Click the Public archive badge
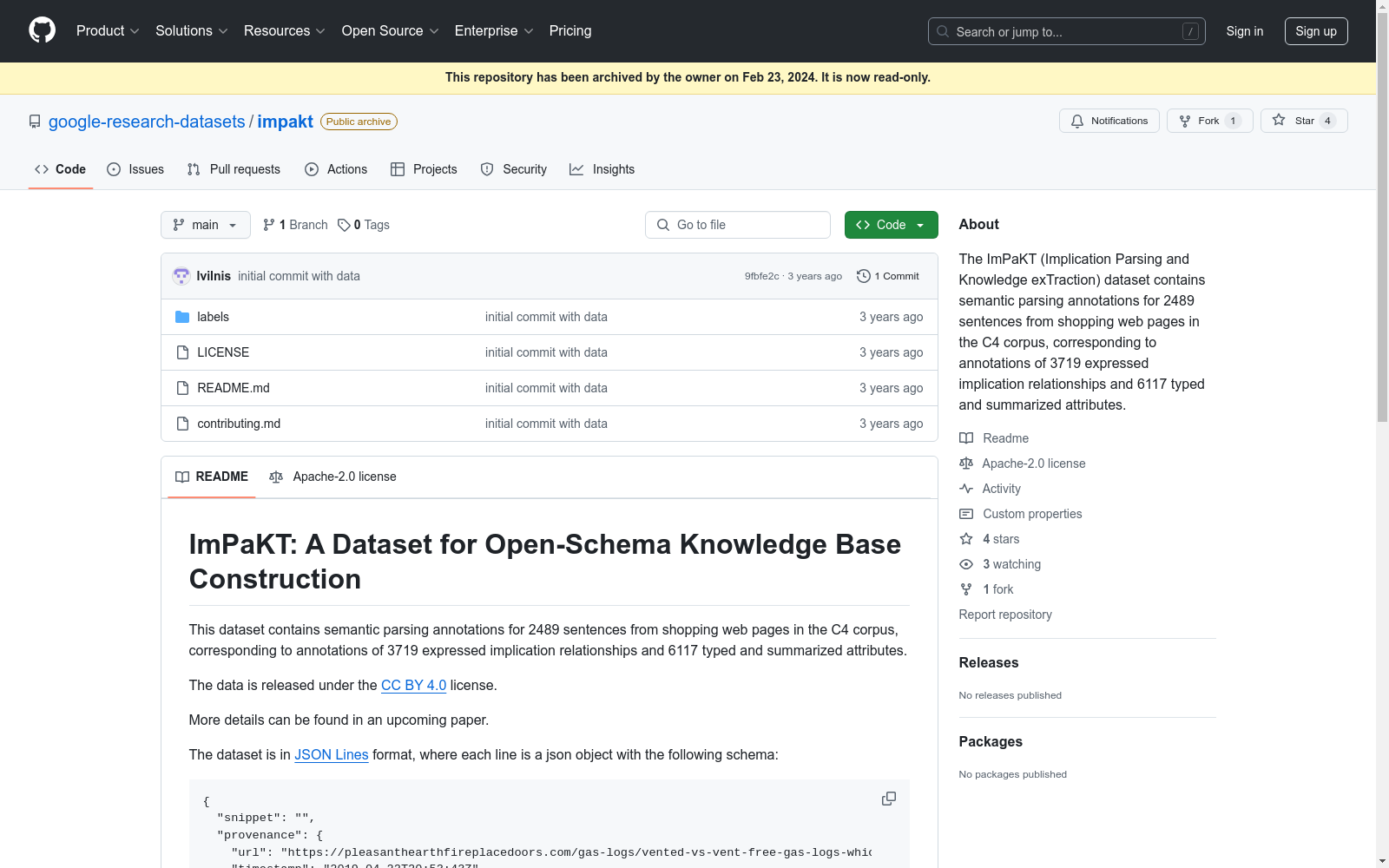This screenshot has width=1389, height=868. click(359, 122)
